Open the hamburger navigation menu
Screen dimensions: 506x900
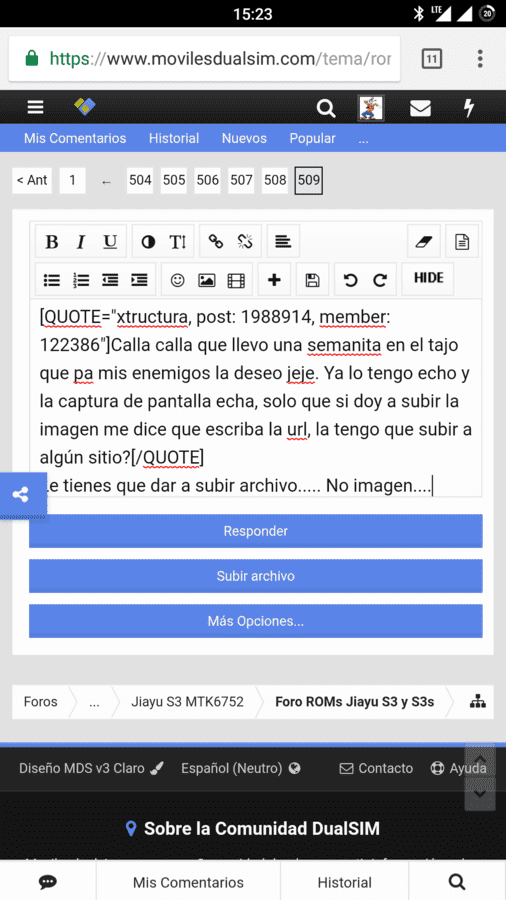click(36, 107)
